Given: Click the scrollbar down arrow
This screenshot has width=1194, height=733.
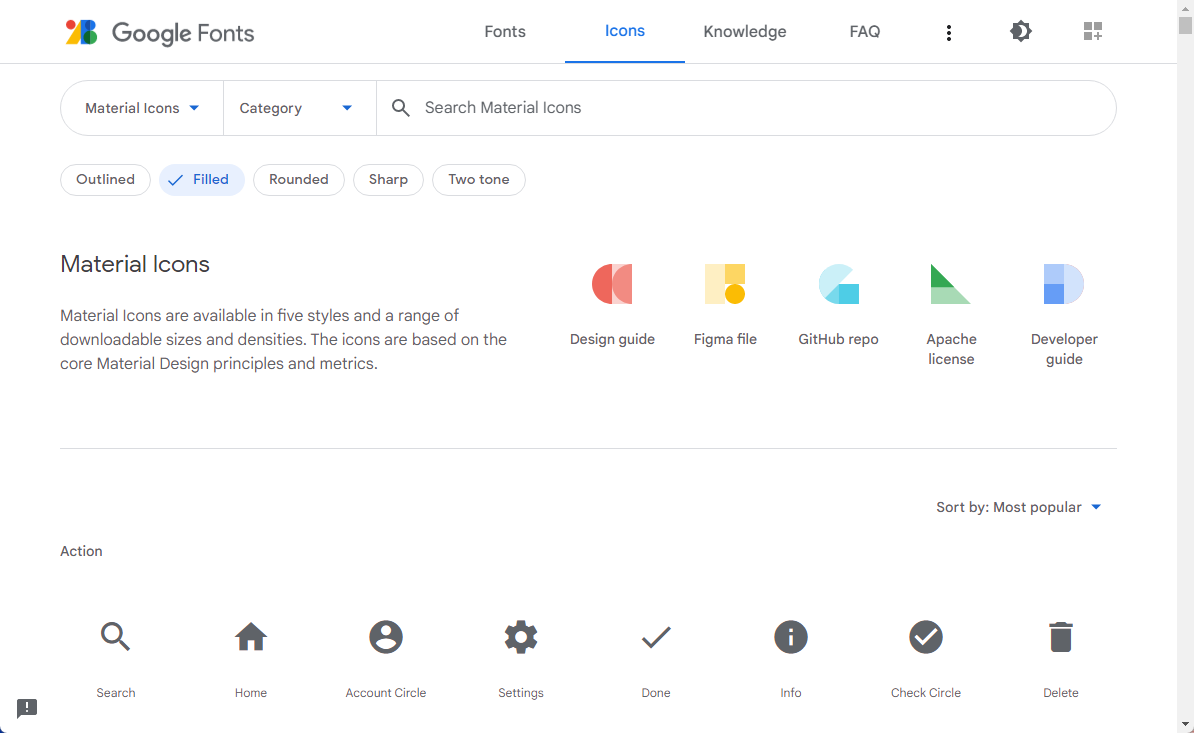Looking at the screenshot, I should (x=1185, y=725).
